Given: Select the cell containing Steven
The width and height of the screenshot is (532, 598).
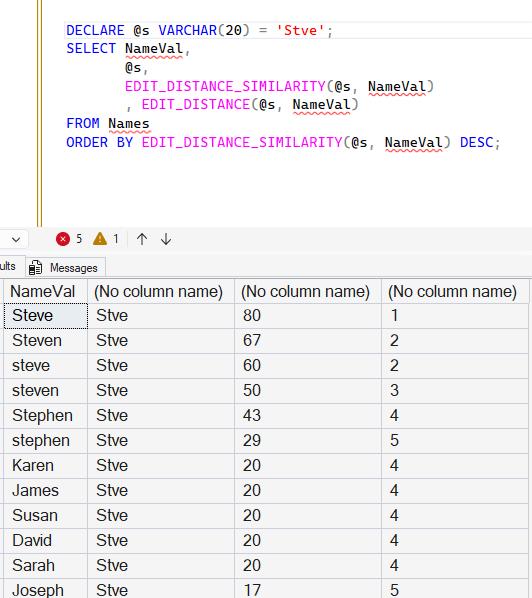Looking at the screenshot, I should 46,341.
